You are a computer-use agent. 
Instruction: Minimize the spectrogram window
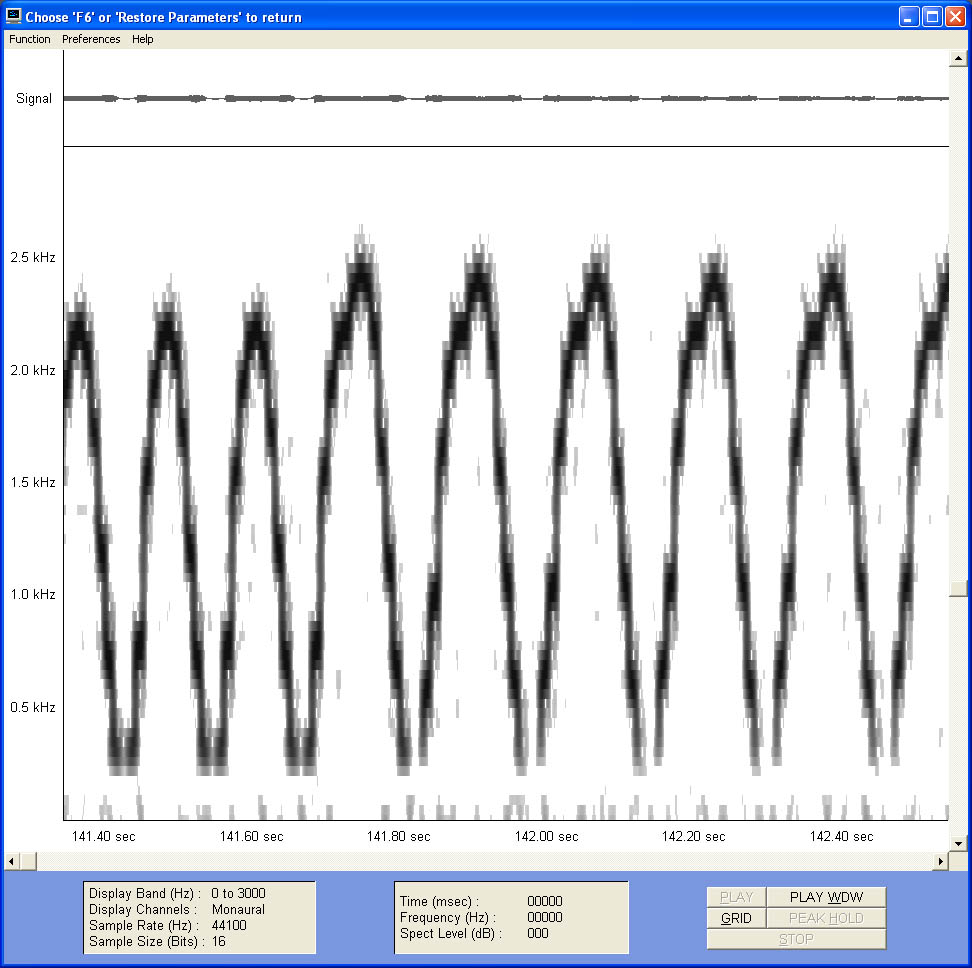pos(909,17)
